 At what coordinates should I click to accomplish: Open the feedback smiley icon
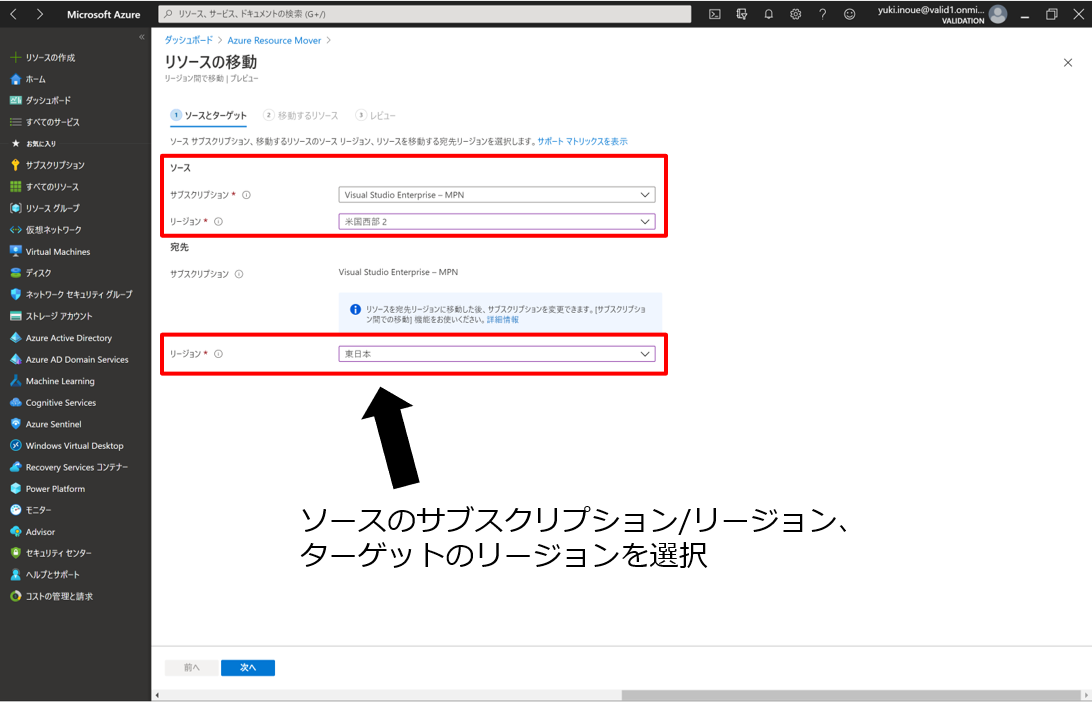pyautogui.click(x=850, y=14)
